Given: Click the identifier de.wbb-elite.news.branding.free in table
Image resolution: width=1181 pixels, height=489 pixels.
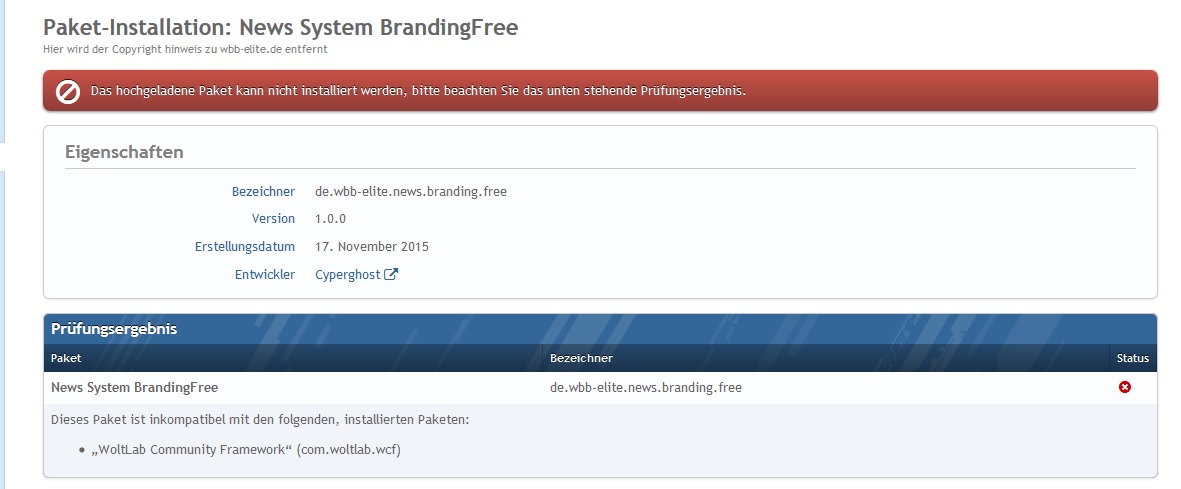Looking at the screenshot, I should [645, 388].
